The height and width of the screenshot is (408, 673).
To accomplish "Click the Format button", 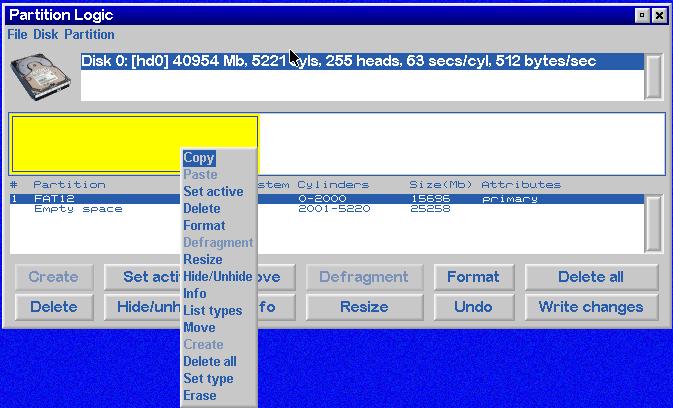I will tap(473, 277).
